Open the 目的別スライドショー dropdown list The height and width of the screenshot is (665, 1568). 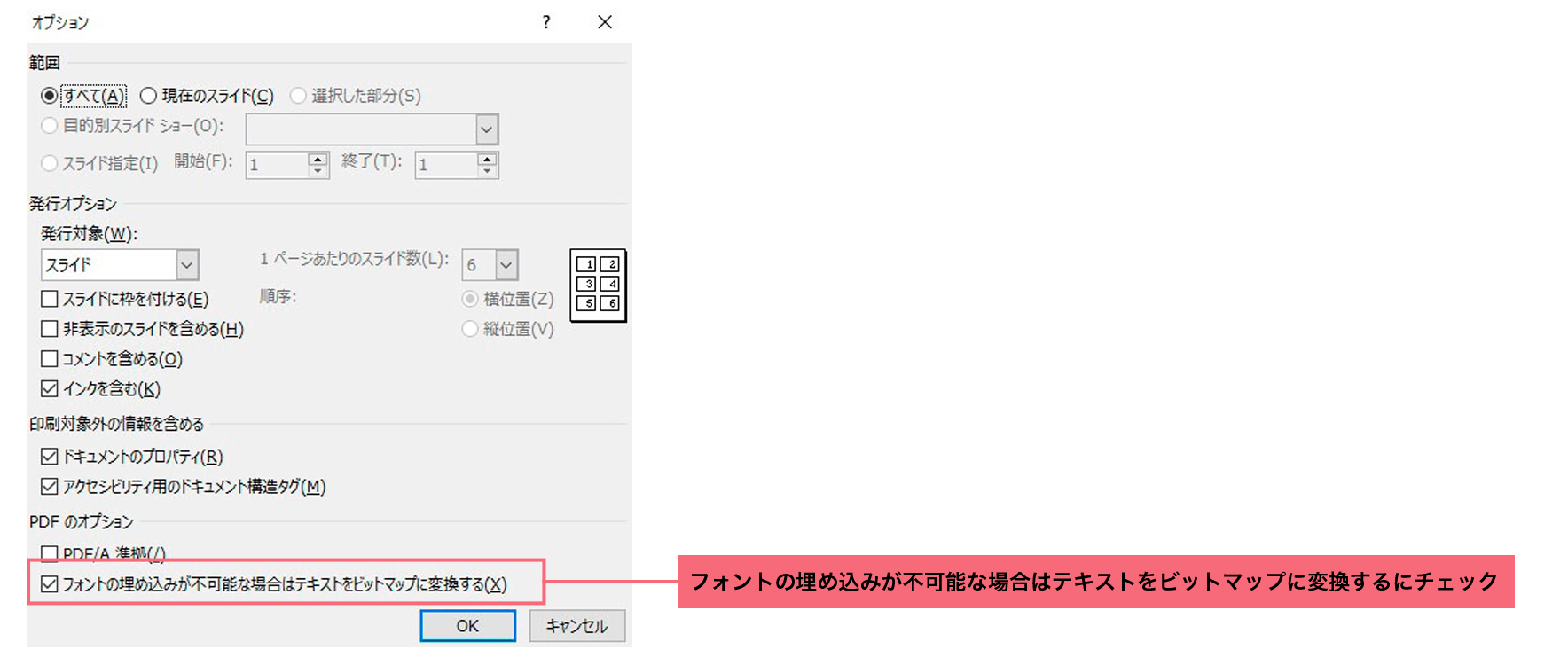tap(487, 129)
